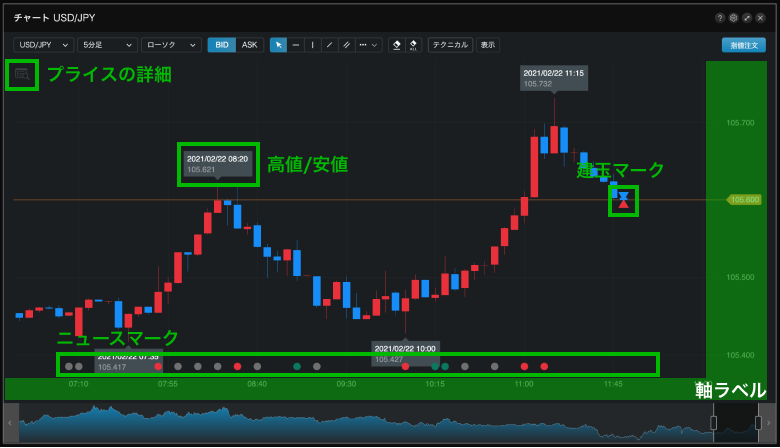Viewport: 780px width, 448px height.
Task: Open chart settings gear icon
Action: point(733,18)
